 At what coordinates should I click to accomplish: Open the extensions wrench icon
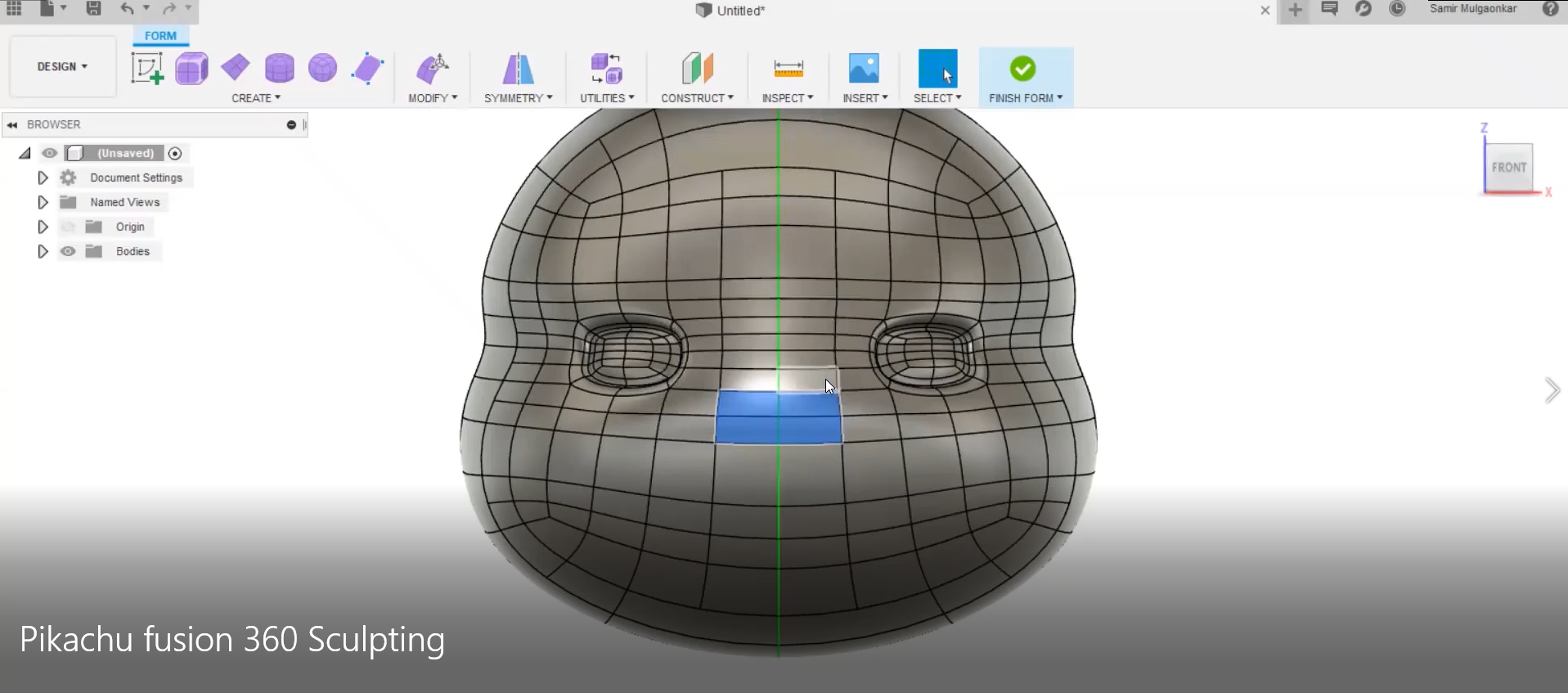click(1364, 9)
